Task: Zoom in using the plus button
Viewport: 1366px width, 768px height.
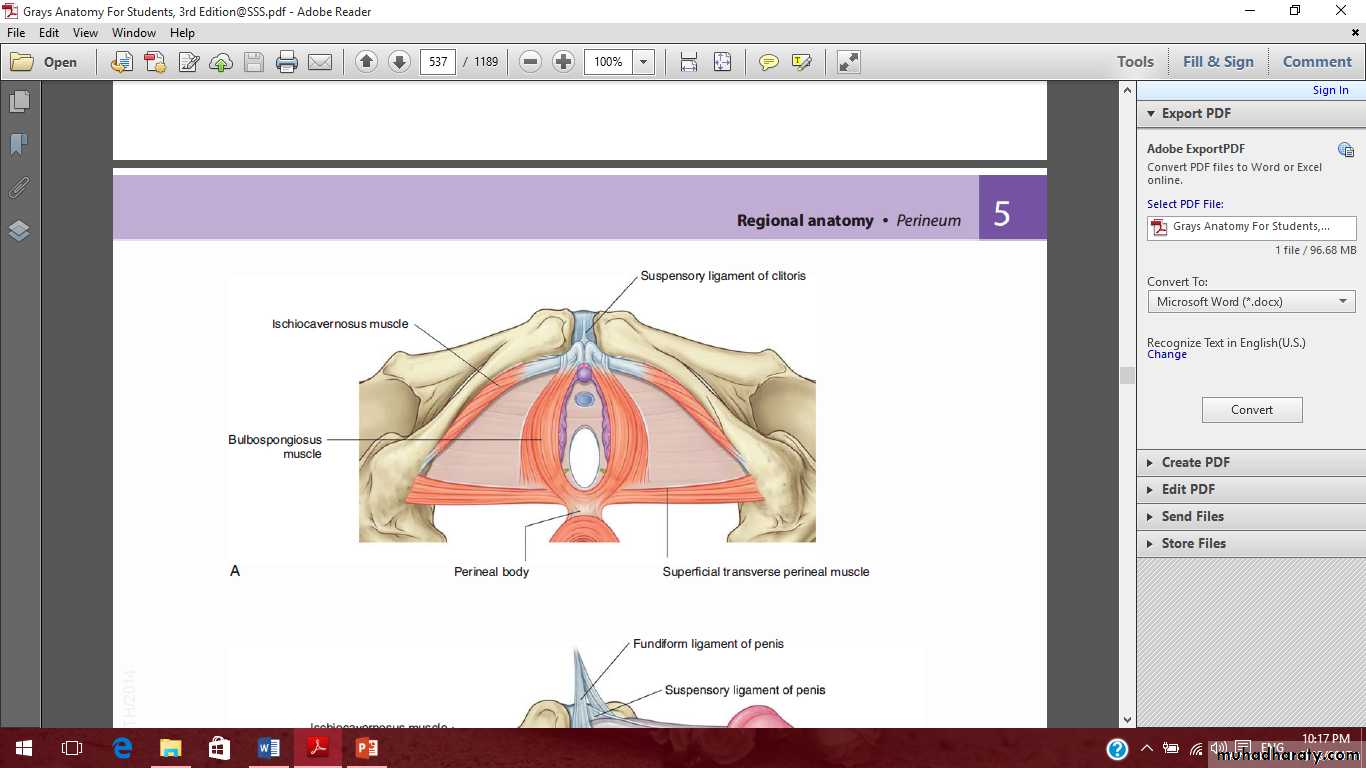Action: [x=564, y=62]
